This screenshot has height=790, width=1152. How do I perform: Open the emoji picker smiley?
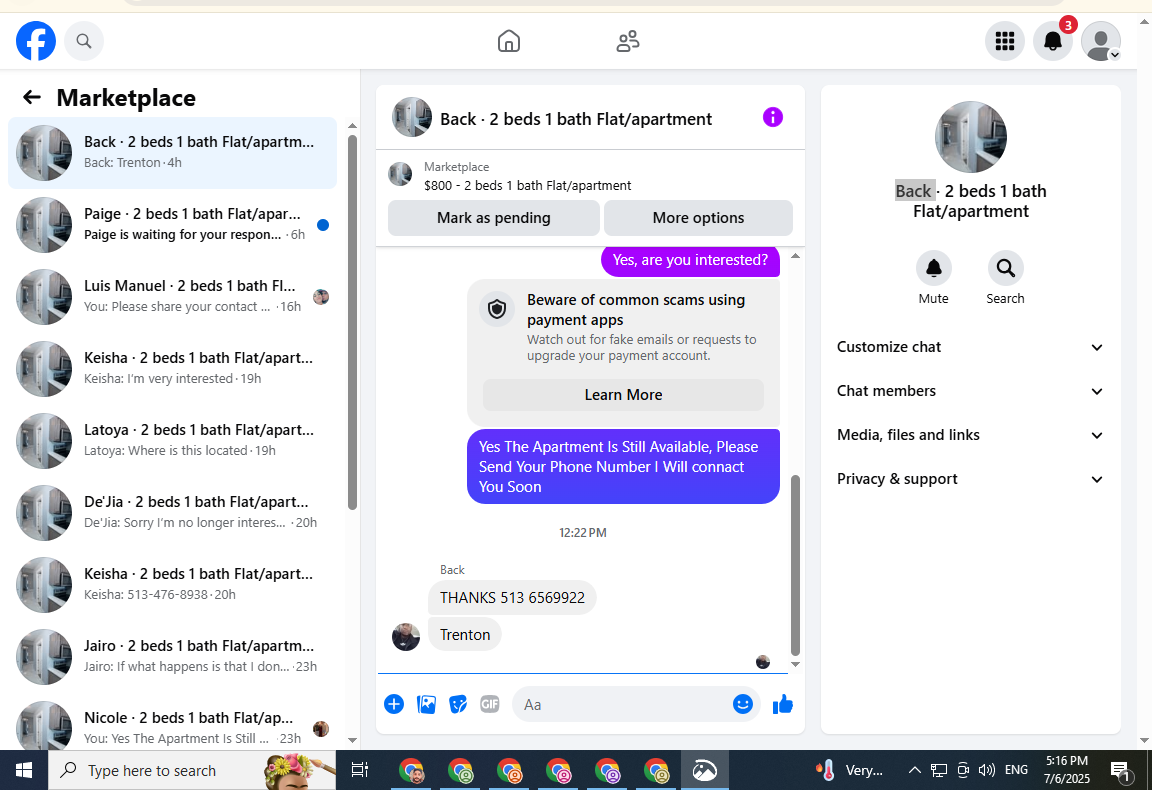[743, 704]
